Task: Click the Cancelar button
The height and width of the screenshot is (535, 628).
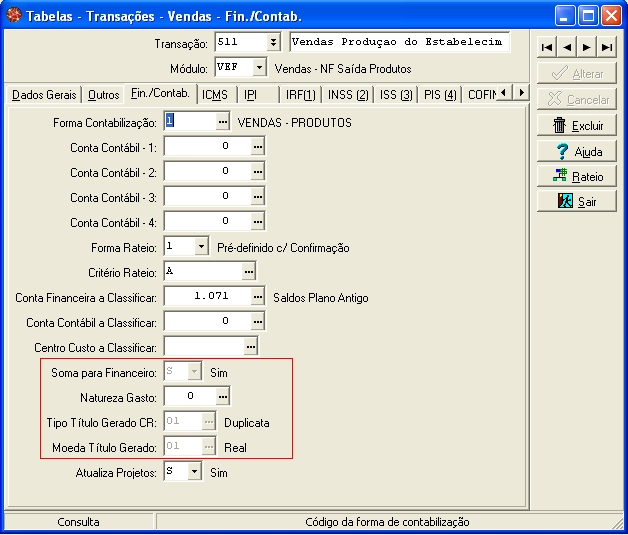Action: (576, 99)
